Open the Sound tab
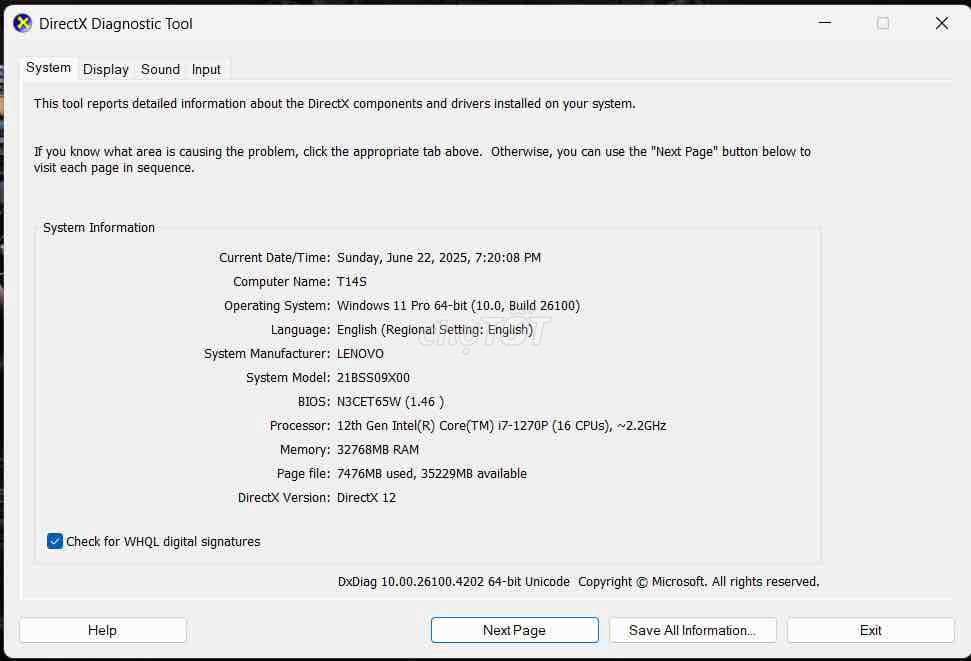This screenshot has width=971, height=661. (x=160, y=69)
